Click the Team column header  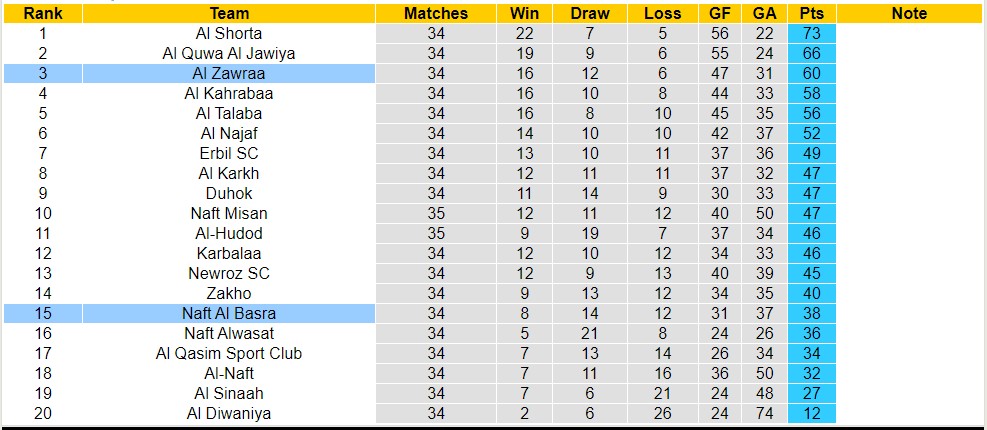pyautogui.click(x=229, y=13)
